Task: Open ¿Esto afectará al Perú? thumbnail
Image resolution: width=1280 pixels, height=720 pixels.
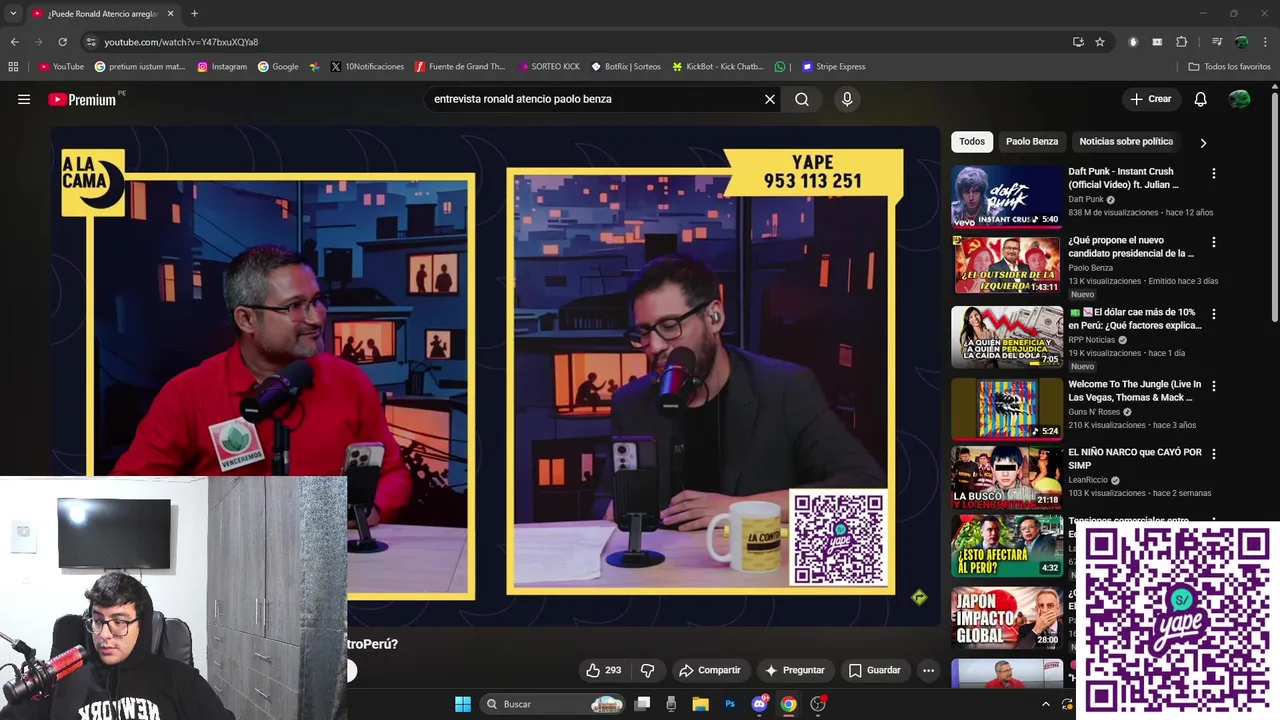Action: [x=1006, y=546]
